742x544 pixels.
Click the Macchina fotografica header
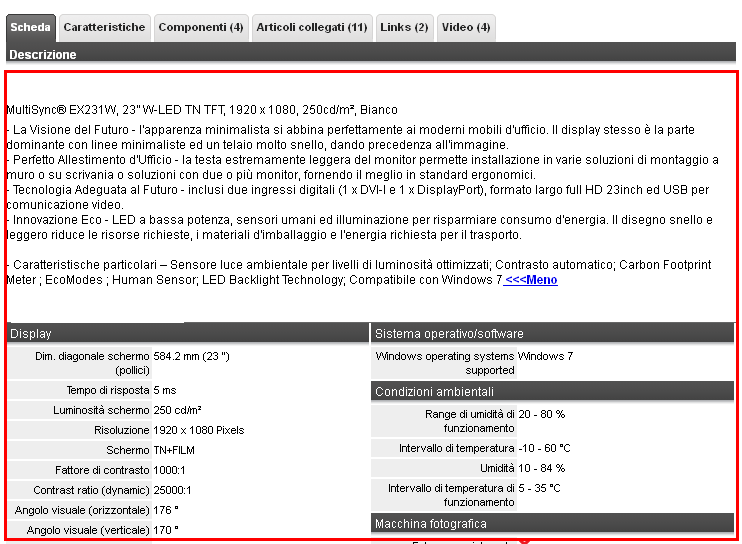pos(552,524)
